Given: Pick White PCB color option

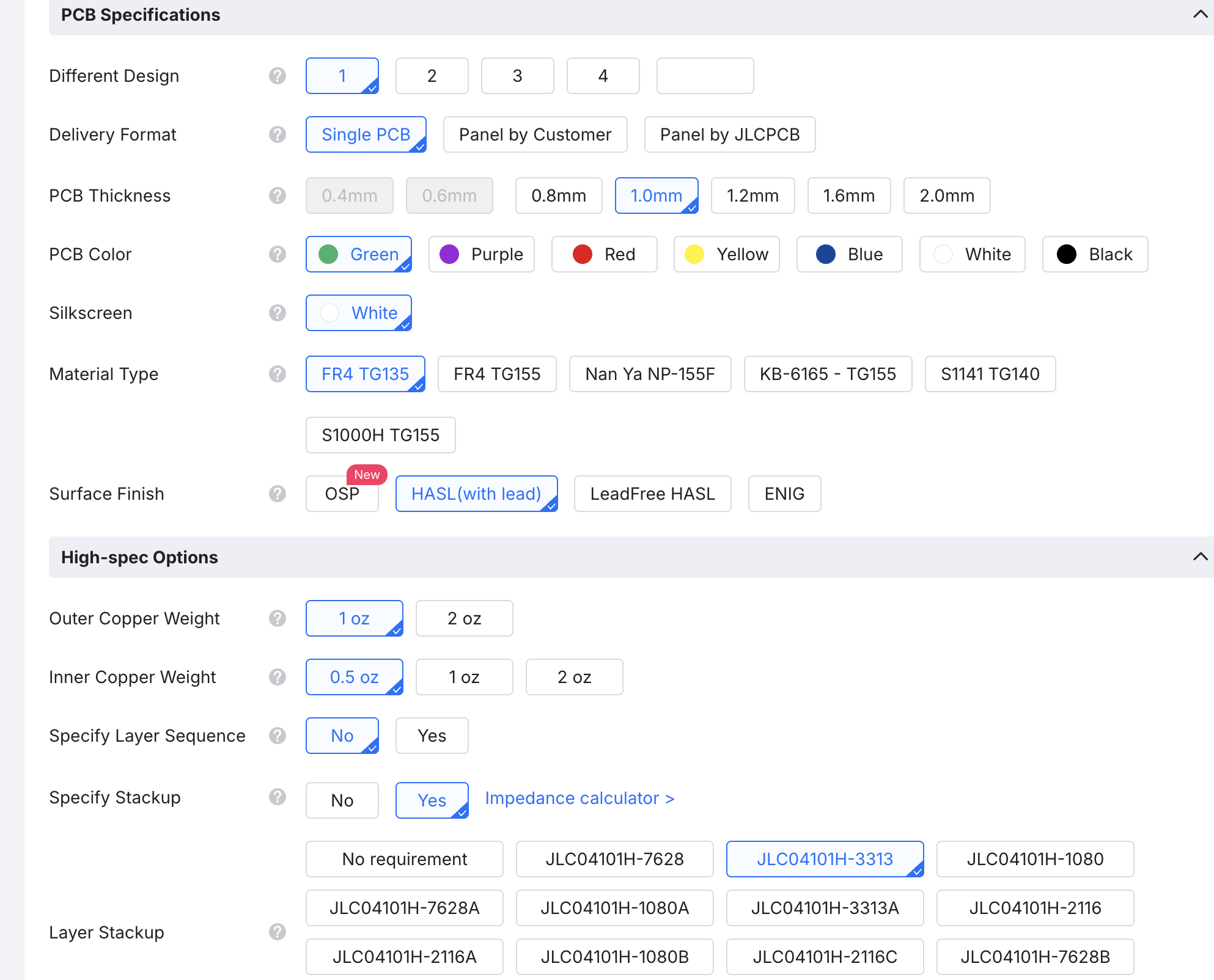Looking at the screenshot, I should coord(973,254).
